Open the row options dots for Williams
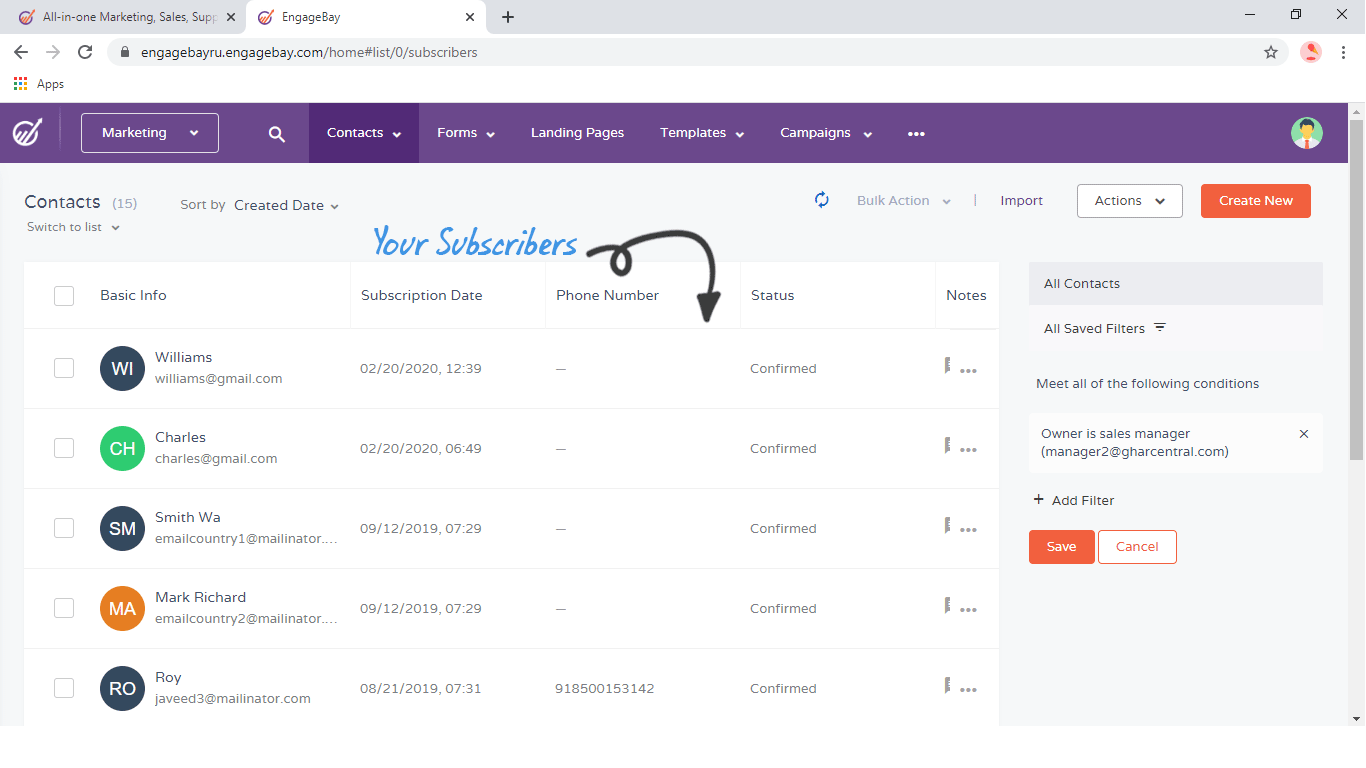The width and height of the screenshot is (1366, 768). (968, 371)
